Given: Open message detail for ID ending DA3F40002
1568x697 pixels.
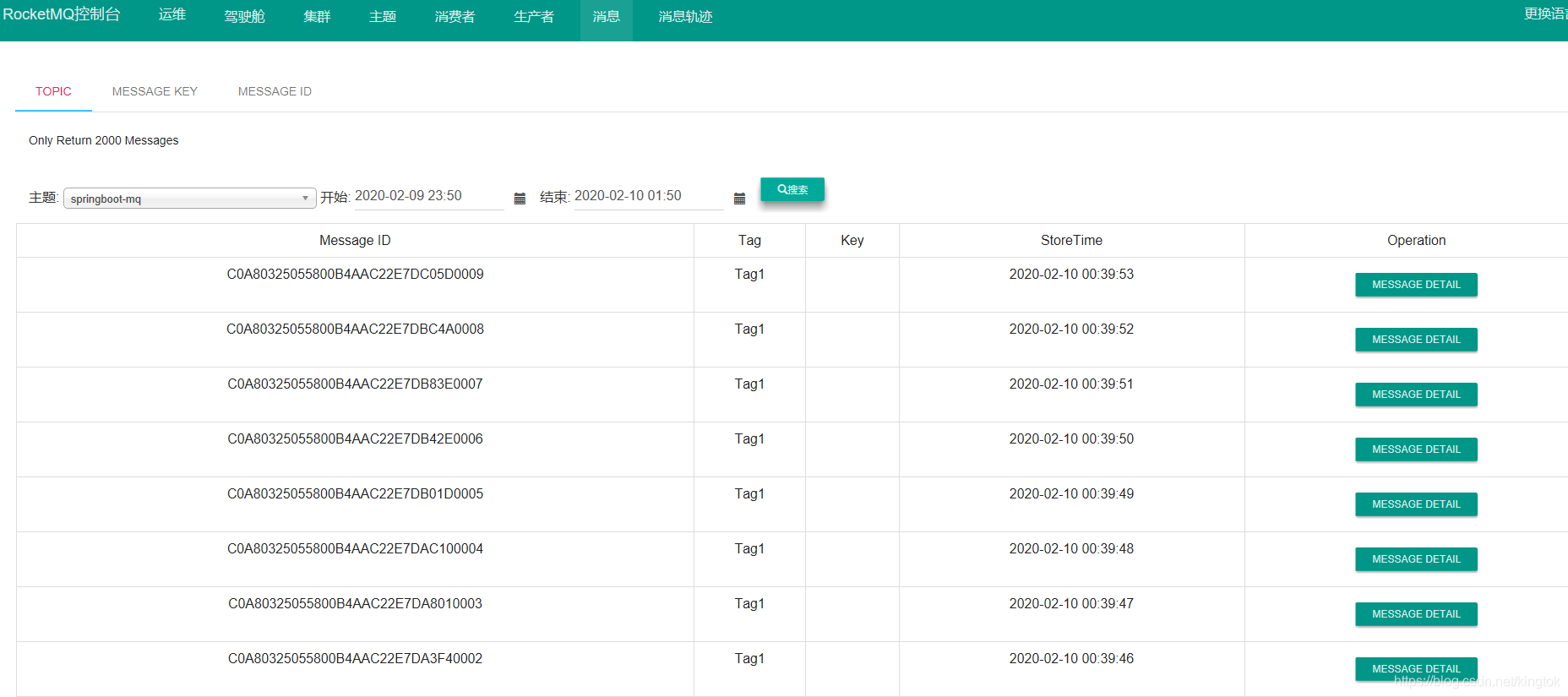Looking at the screenshot, I should pyautogui.click(x=1416, y=669).
